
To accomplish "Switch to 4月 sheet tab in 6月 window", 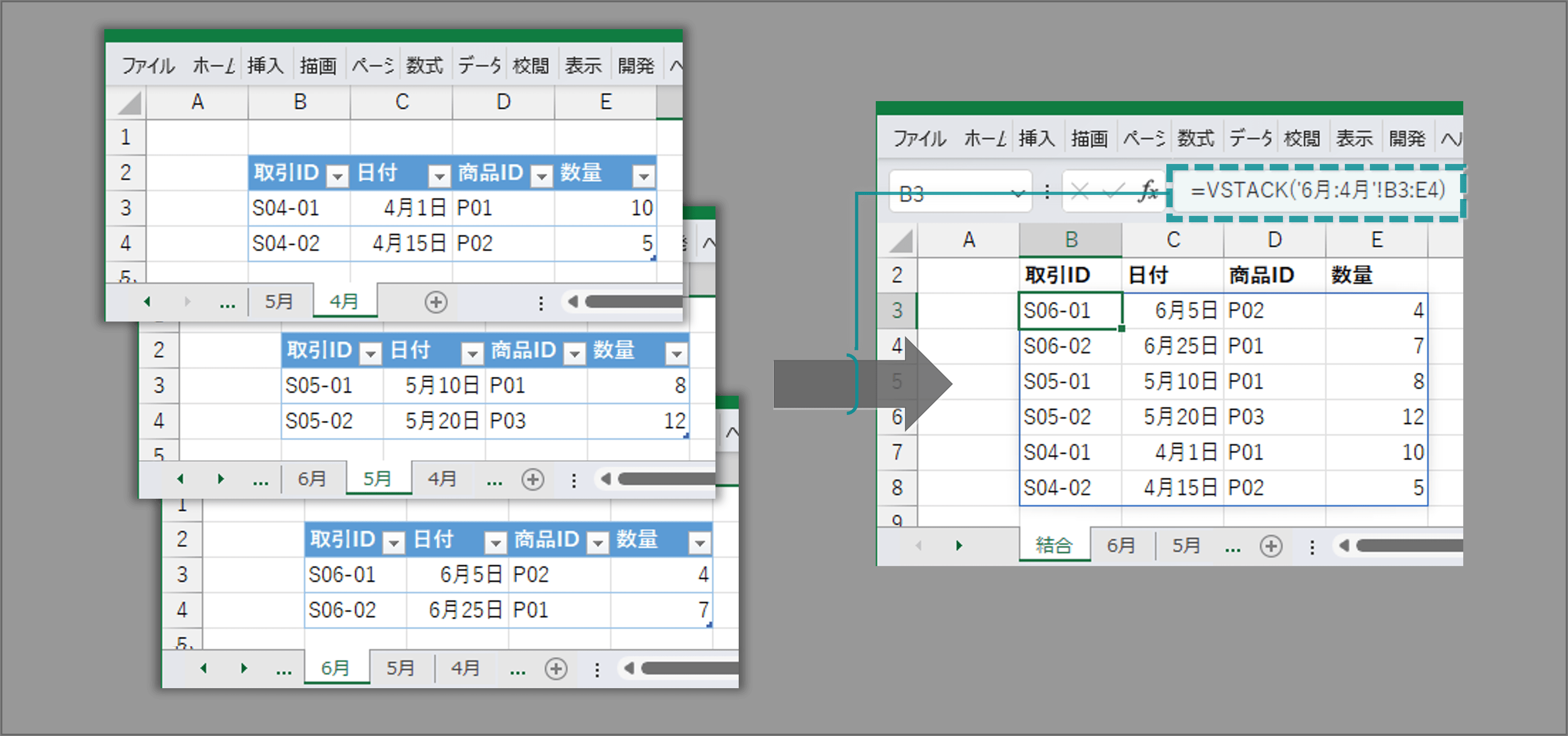I will 465,668.
